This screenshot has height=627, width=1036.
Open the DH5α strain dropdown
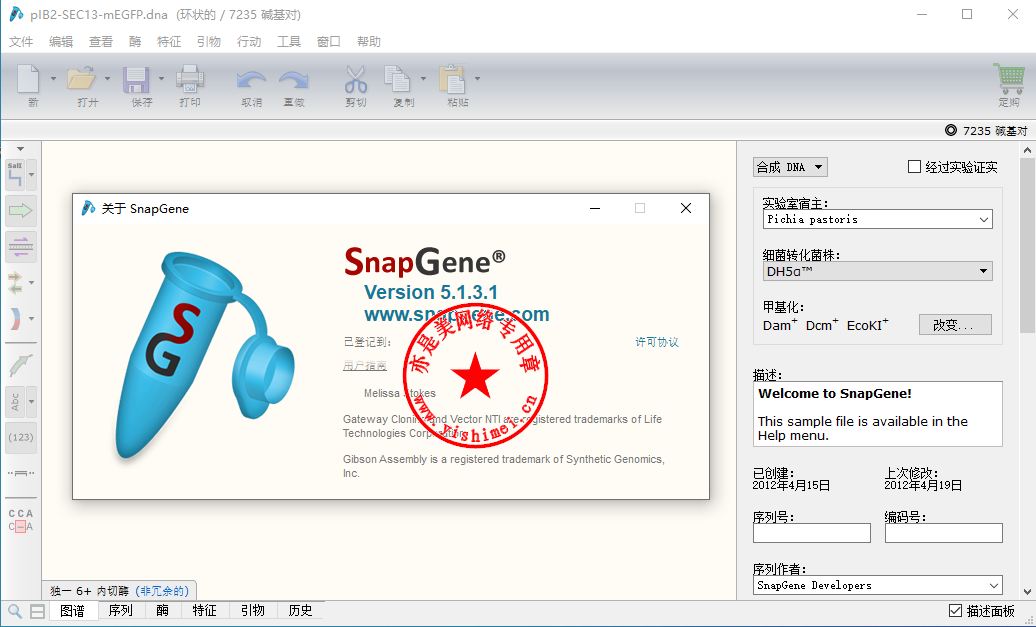click(x=877, y=271)
